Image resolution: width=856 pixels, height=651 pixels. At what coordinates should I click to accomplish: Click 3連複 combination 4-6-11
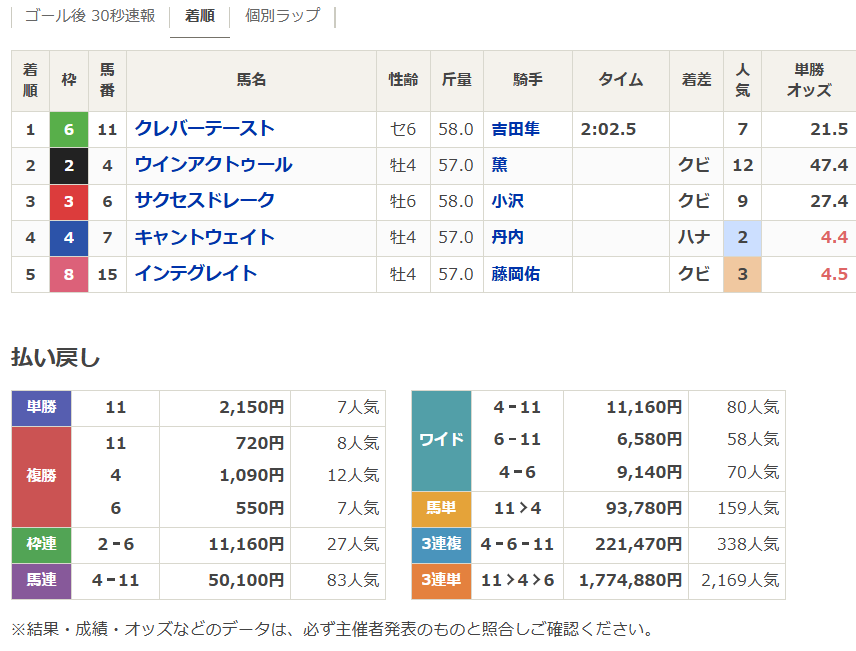click(x=518, y=545)
